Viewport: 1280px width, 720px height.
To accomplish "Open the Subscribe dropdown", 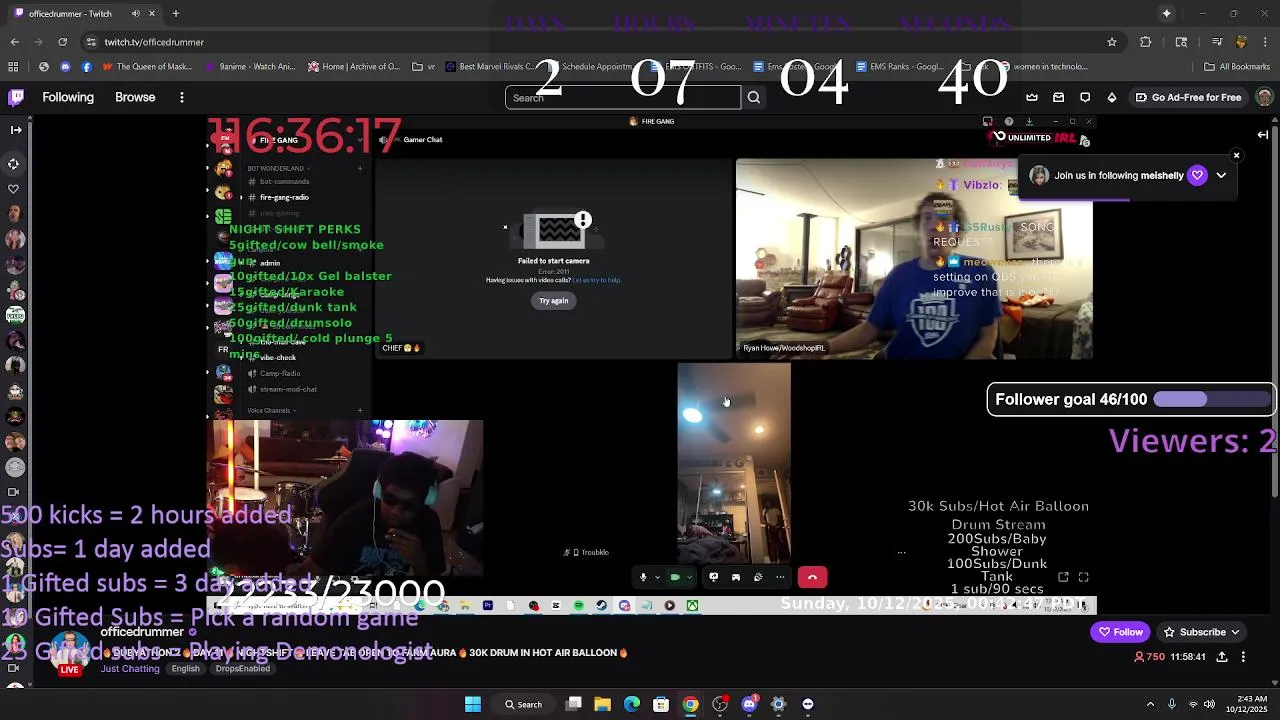I will (x=1202, y=632).
